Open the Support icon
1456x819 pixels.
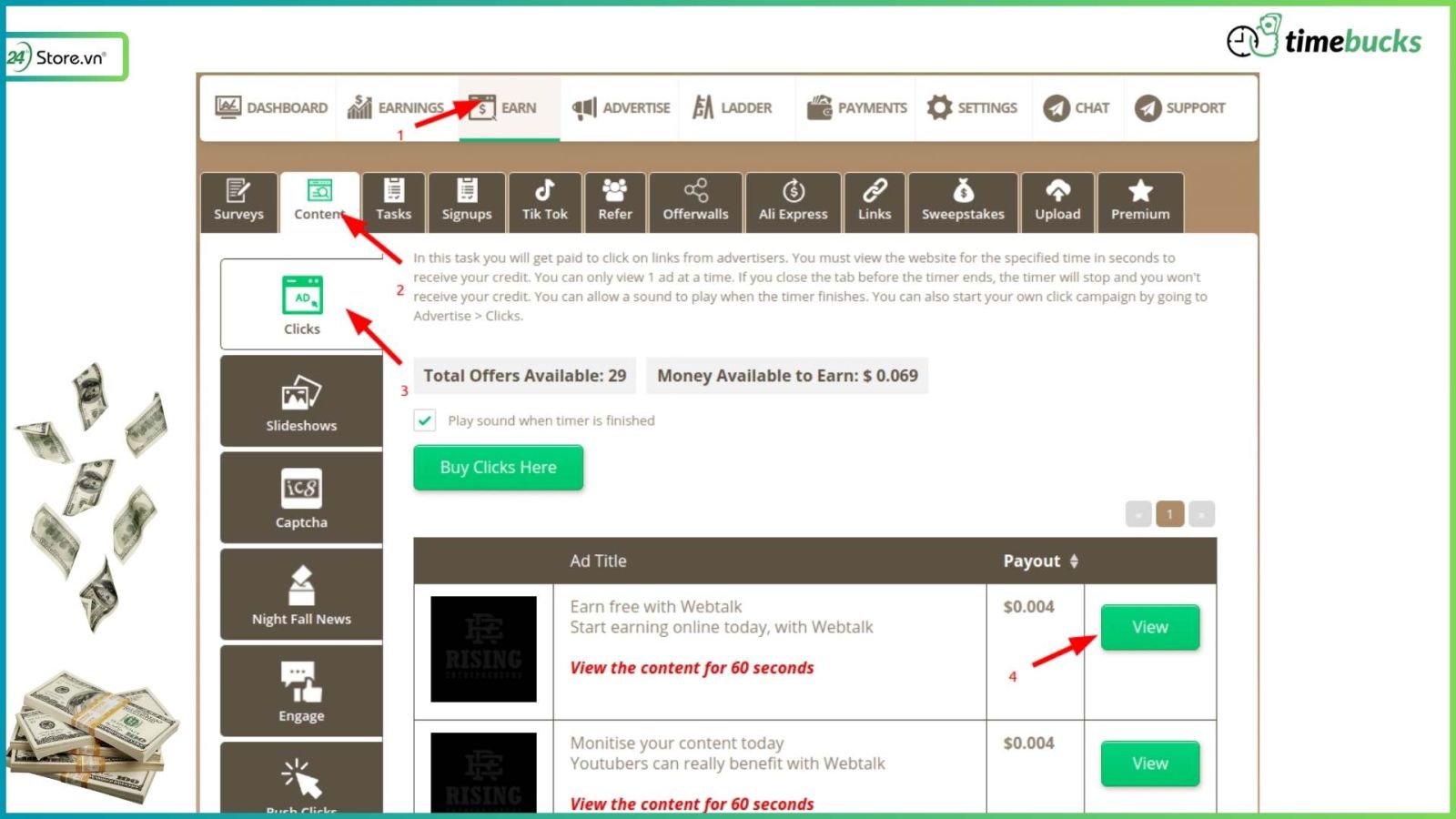click(x=1148, y=108)
